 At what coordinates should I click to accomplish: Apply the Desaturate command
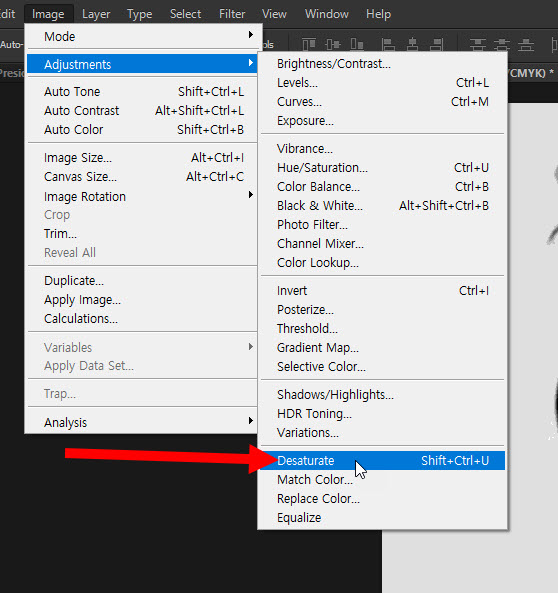[x=382, y=460]
